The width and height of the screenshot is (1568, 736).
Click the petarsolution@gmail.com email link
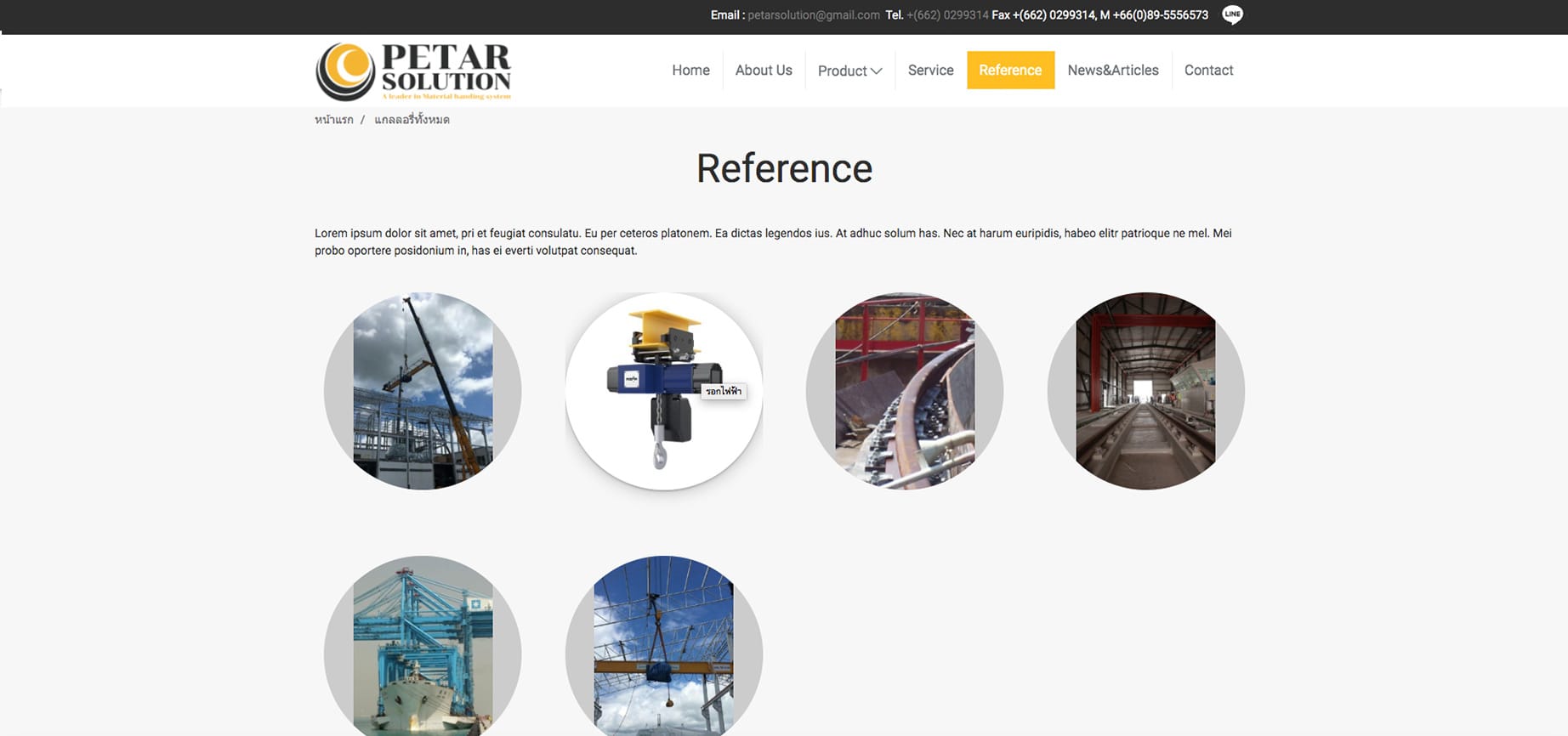tap(813, 15)
